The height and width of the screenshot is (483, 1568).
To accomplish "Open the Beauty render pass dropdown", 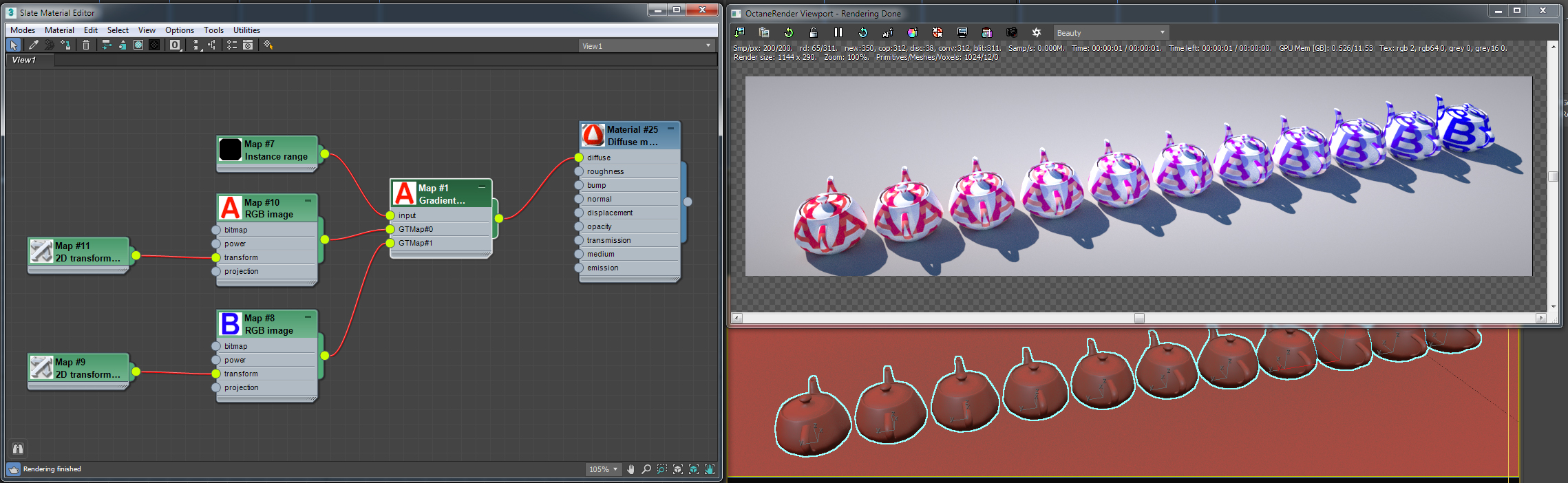I will coord(1111,32).
